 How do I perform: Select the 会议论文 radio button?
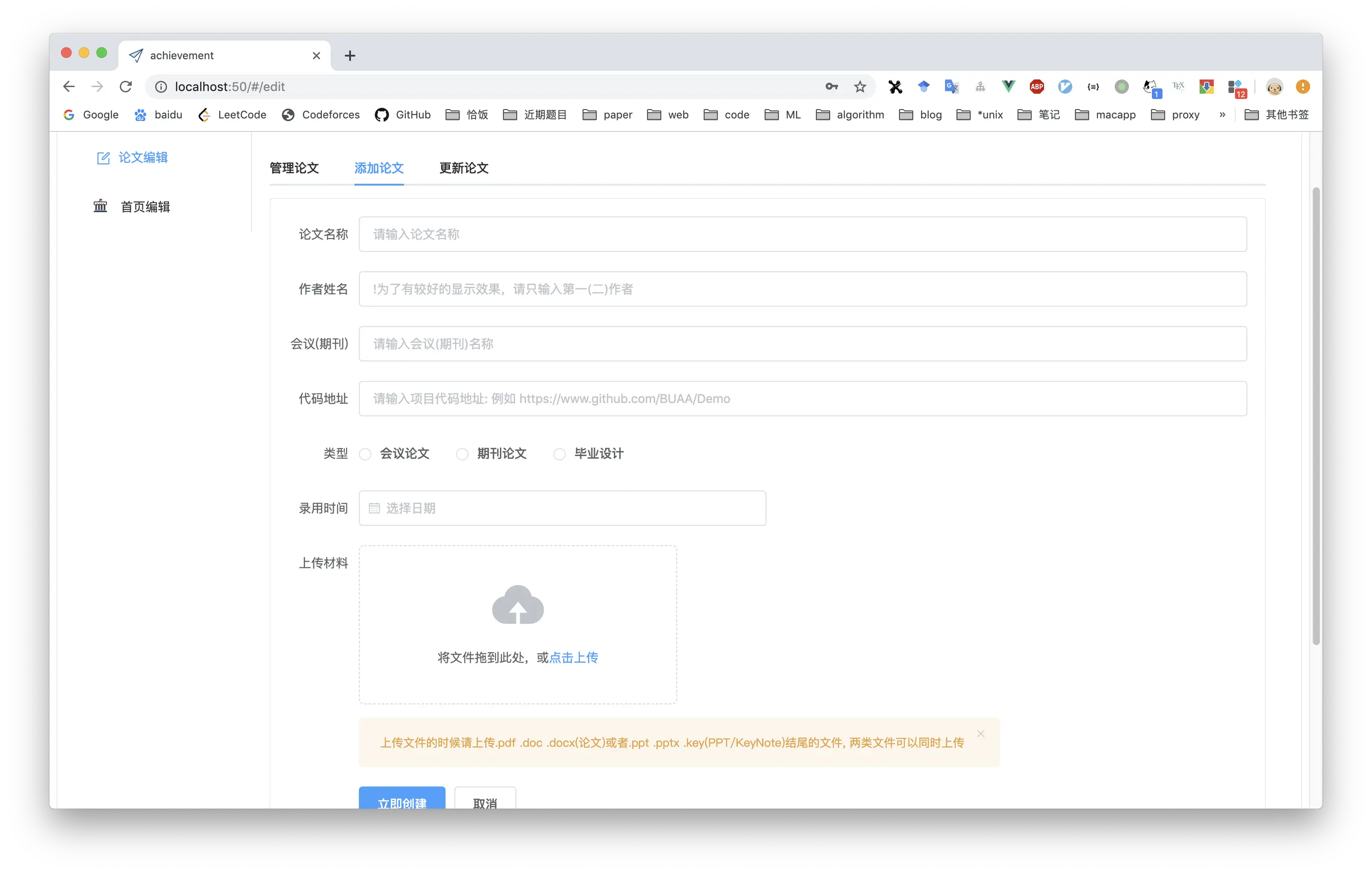(x=365, y=454)
